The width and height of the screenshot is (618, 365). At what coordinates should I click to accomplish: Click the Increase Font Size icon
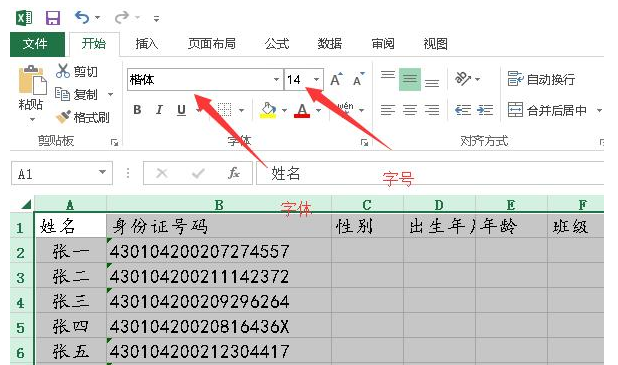336,79
